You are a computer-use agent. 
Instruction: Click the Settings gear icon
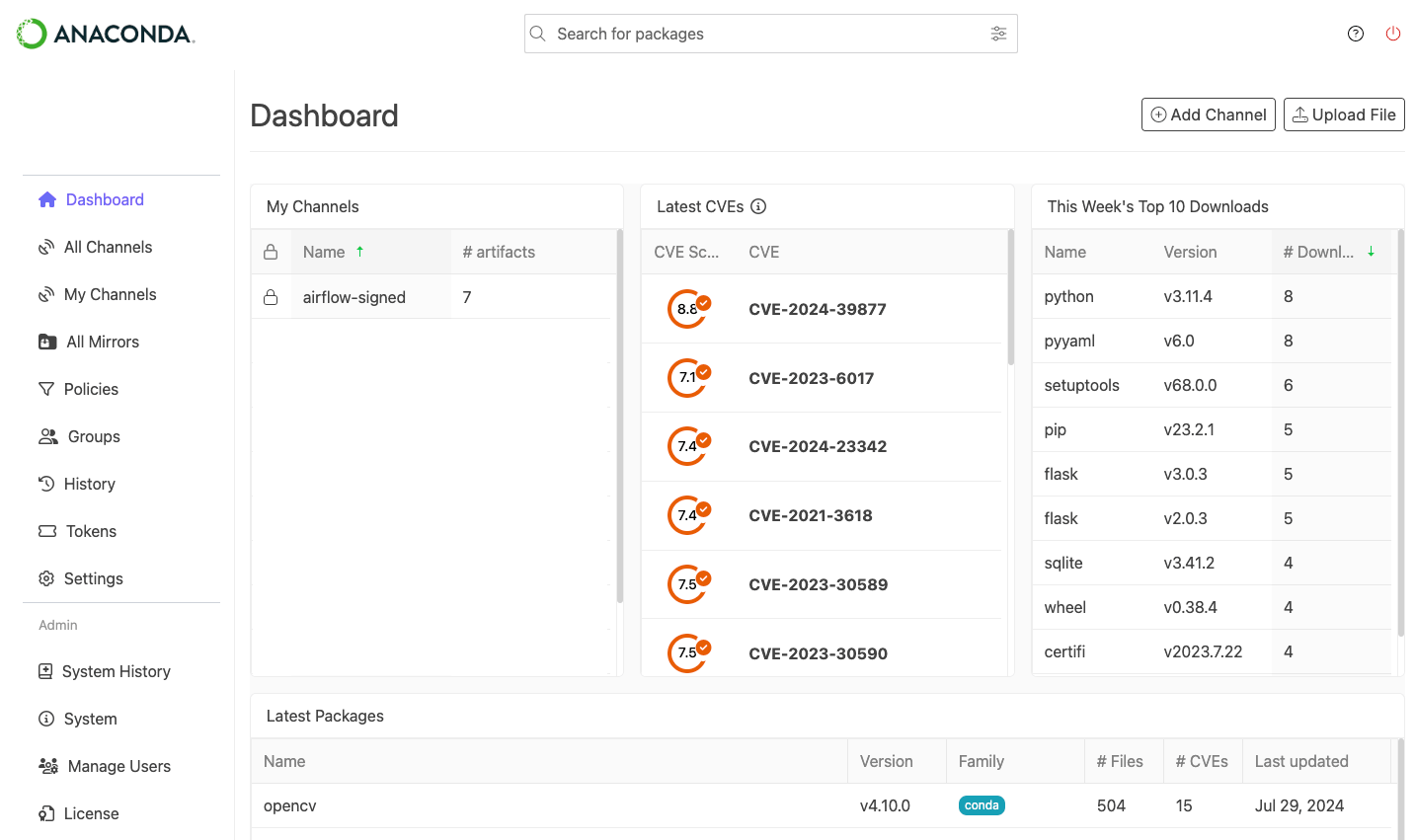[46, 578]
